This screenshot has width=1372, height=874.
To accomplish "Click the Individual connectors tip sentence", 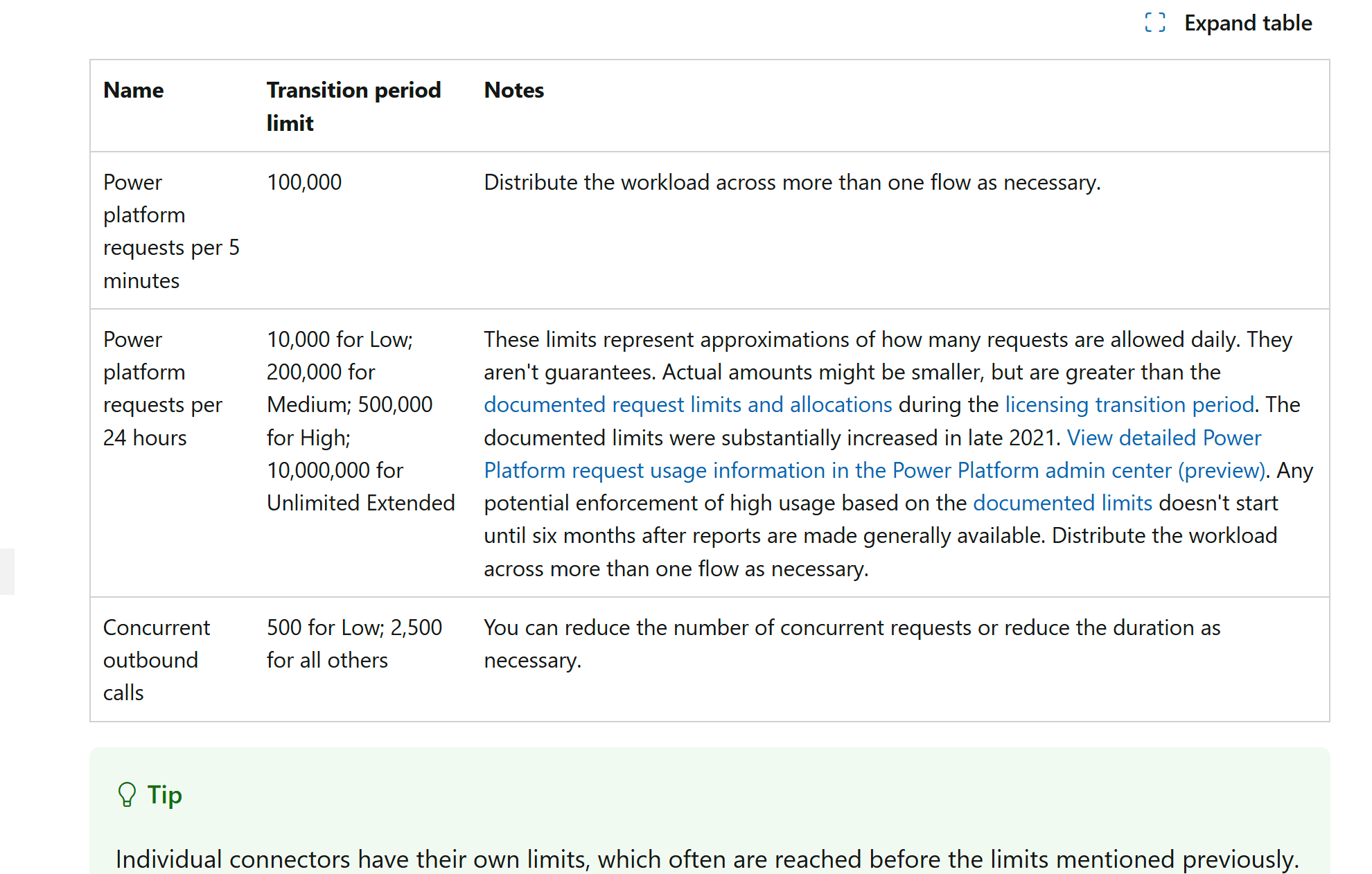I will tap(707, 859).
